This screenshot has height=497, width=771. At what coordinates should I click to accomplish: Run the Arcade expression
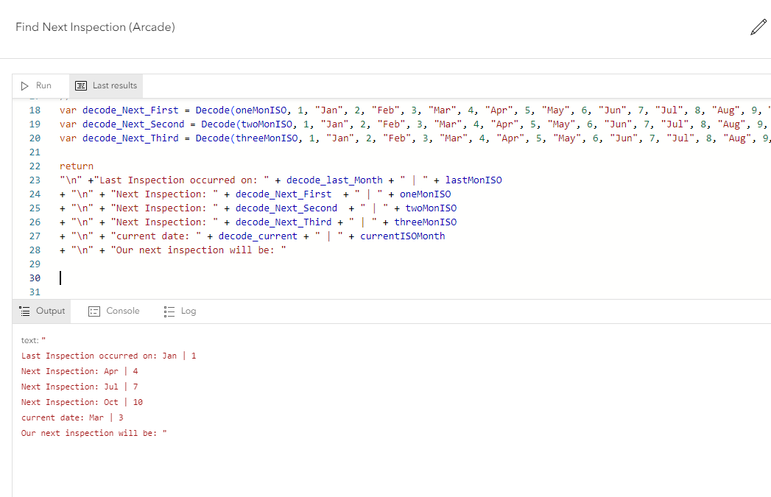click(37, 86)
